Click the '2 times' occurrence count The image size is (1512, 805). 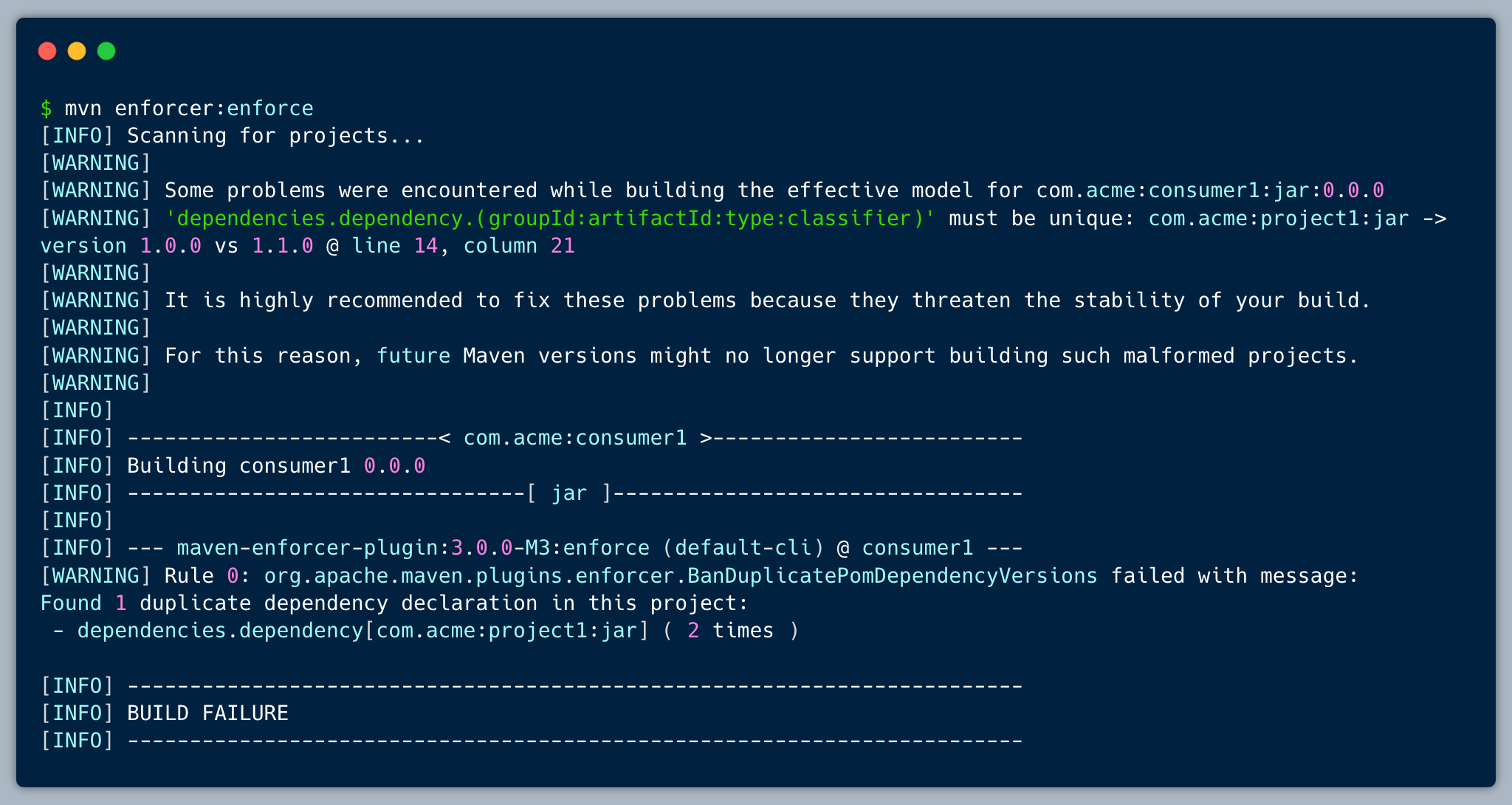pos(730,631)
